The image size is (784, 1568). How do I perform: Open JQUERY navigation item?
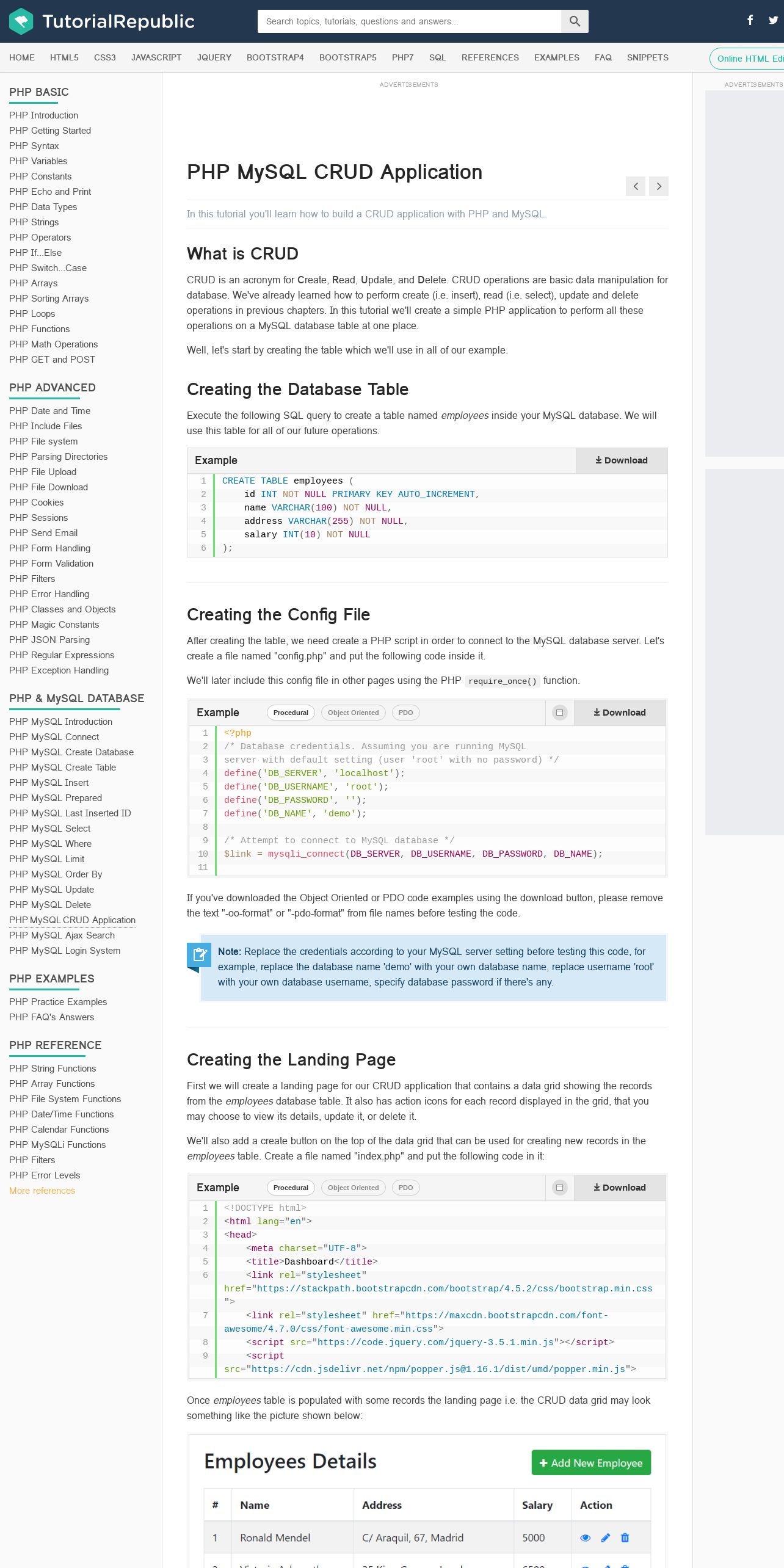point(214,57)
